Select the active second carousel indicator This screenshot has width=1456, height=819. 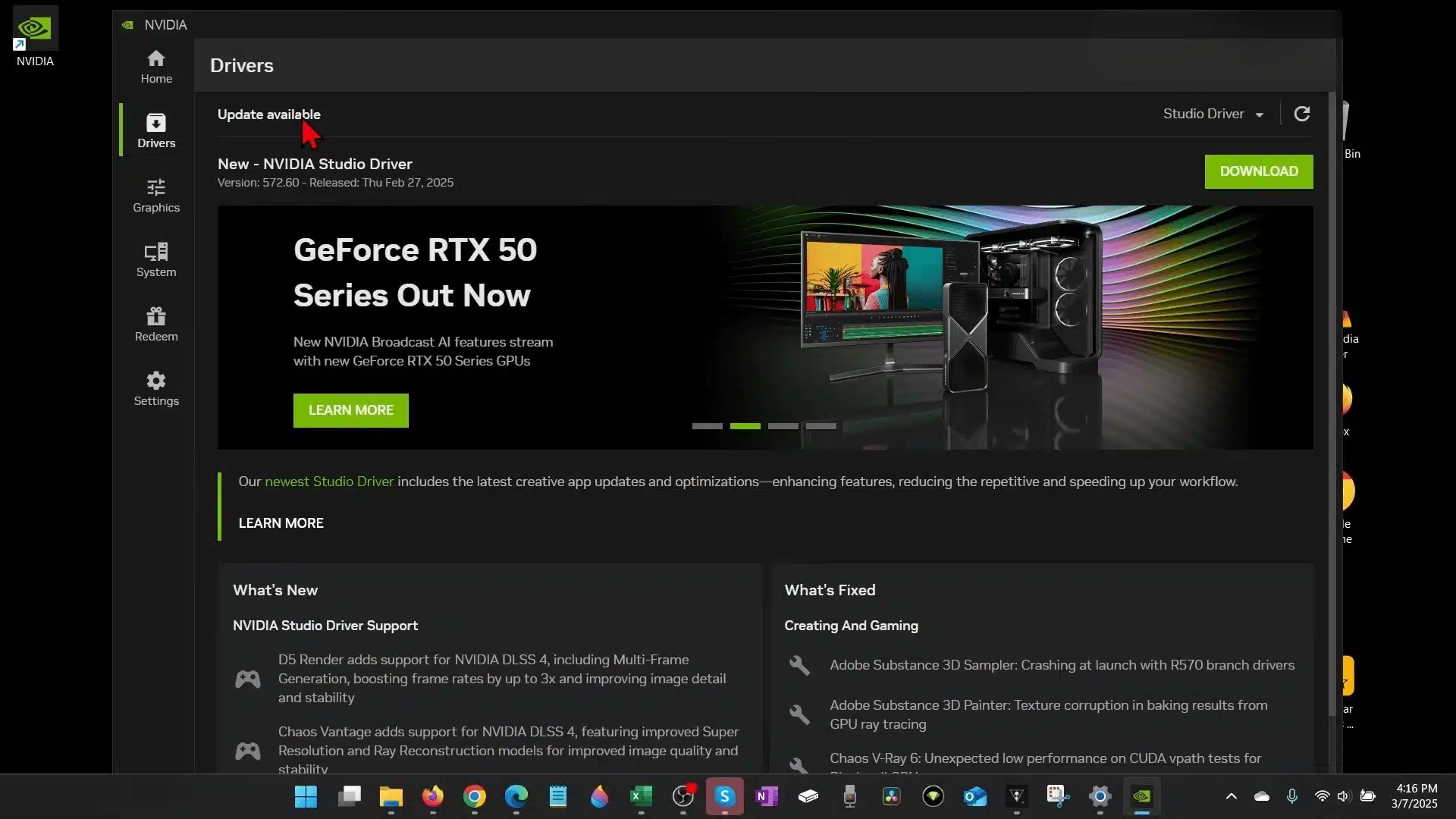coord(745,426)
